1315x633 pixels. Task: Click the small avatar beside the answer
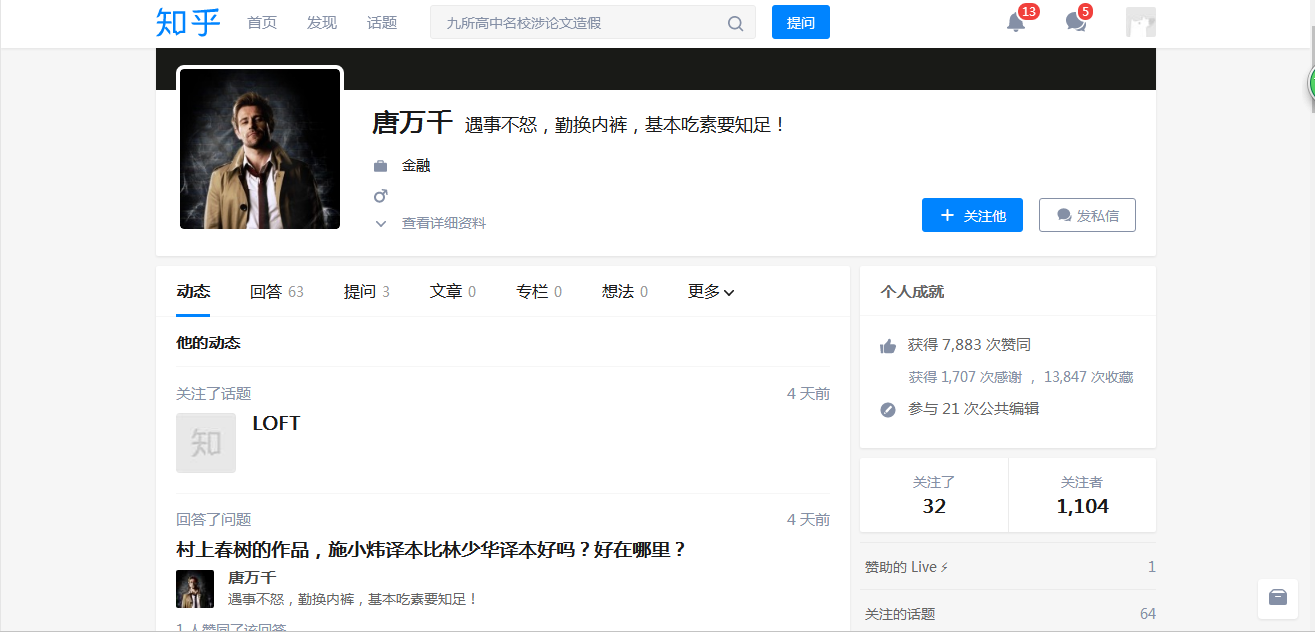[195, 589]
